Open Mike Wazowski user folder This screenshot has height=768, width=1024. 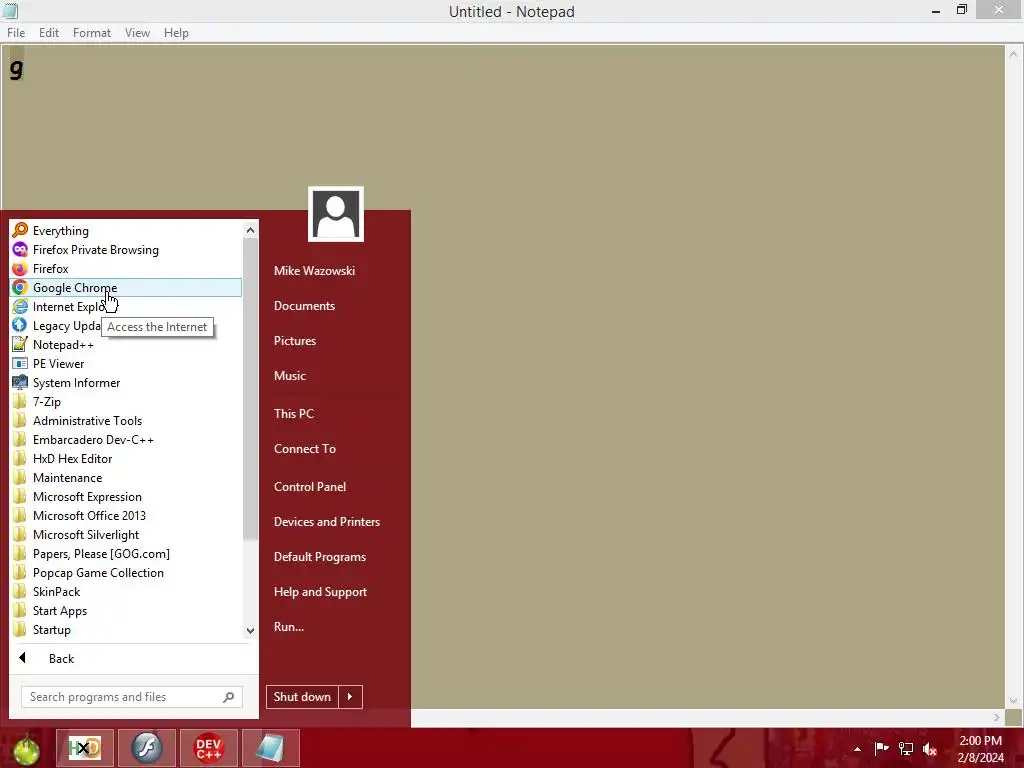[x=314, y=270]
